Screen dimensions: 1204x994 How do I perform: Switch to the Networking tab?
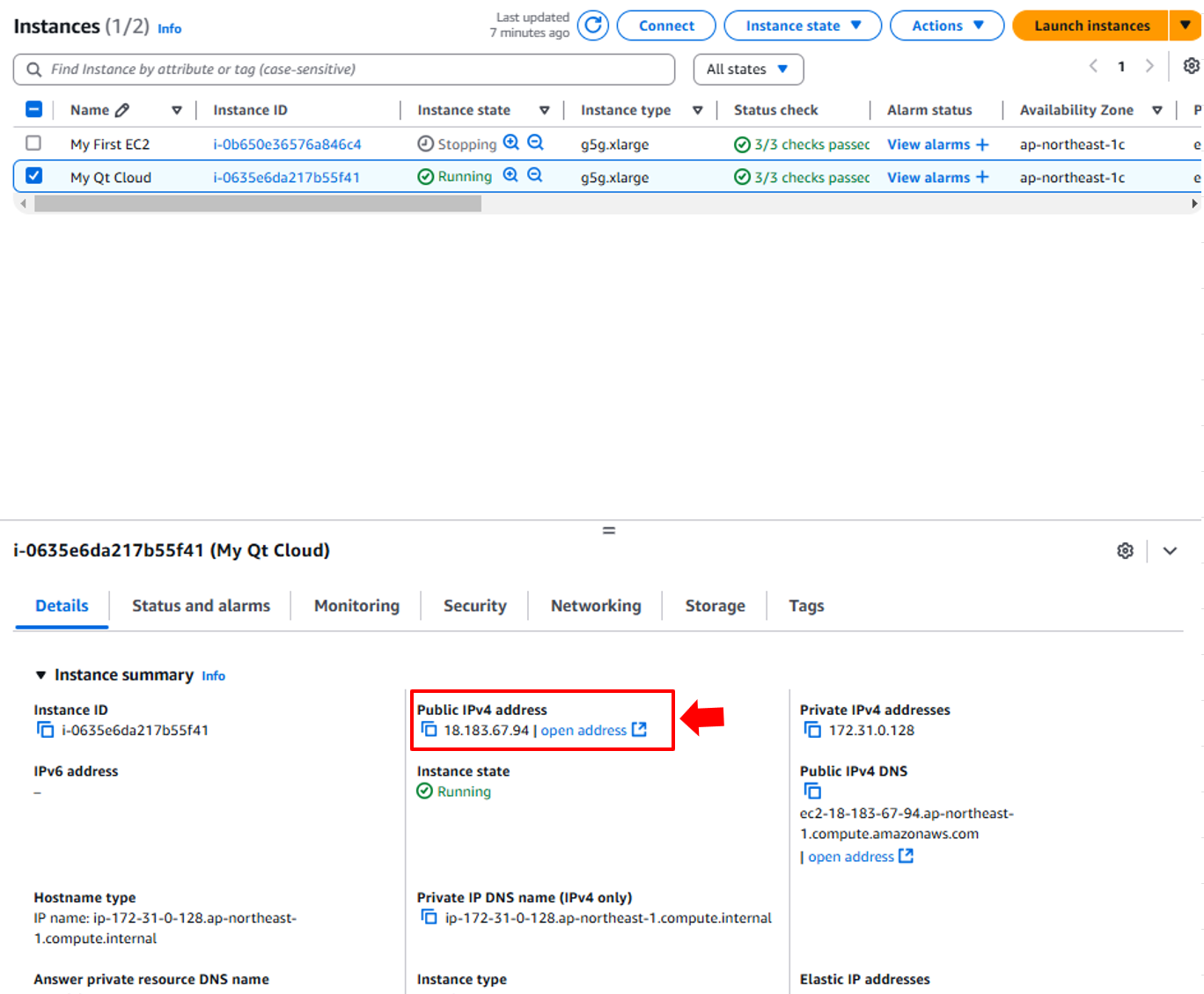point(595,606)
